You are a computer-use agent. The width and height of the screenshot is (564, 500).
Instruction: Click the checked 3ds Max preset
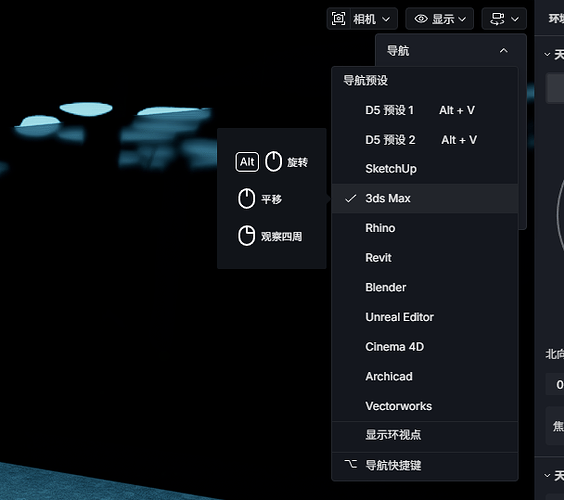[424, 199]
